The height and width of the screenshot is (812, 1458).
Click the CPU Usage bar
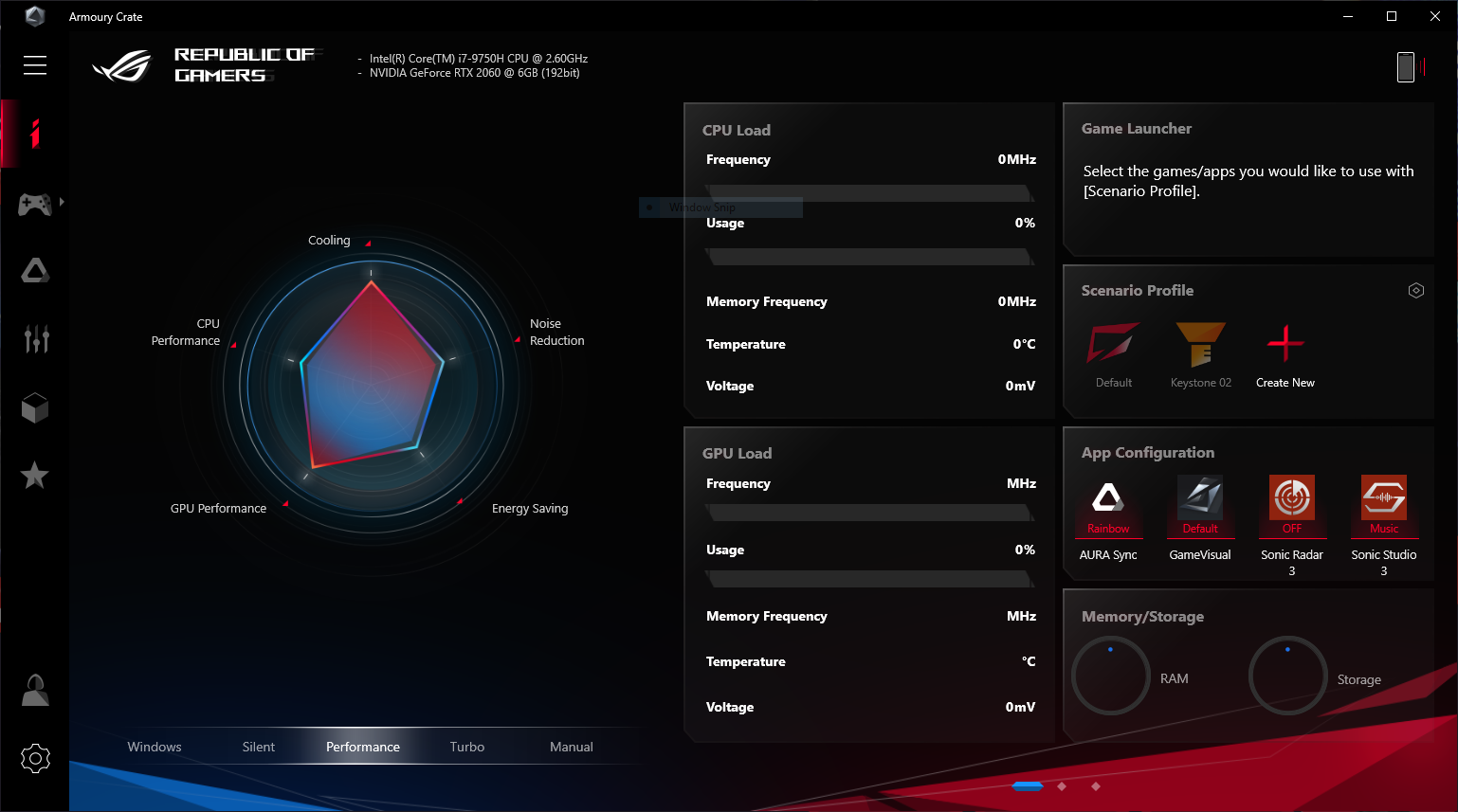(x=870, y=257)
